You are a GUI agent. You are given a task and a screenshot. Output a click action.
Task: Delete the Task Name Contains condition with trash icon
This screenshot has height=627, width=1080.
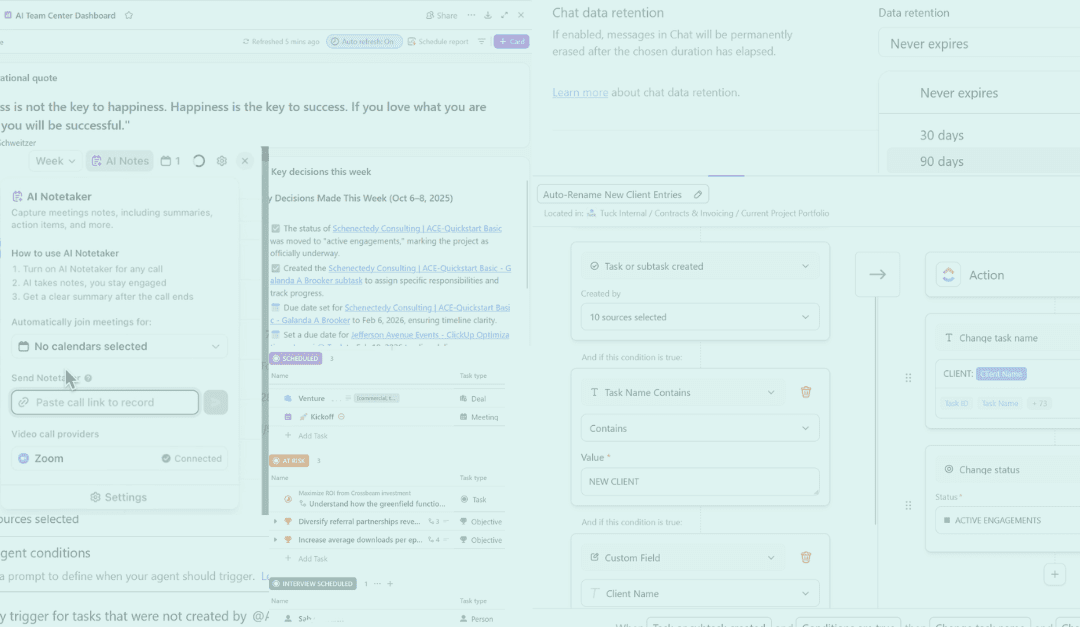coord(806,392)
